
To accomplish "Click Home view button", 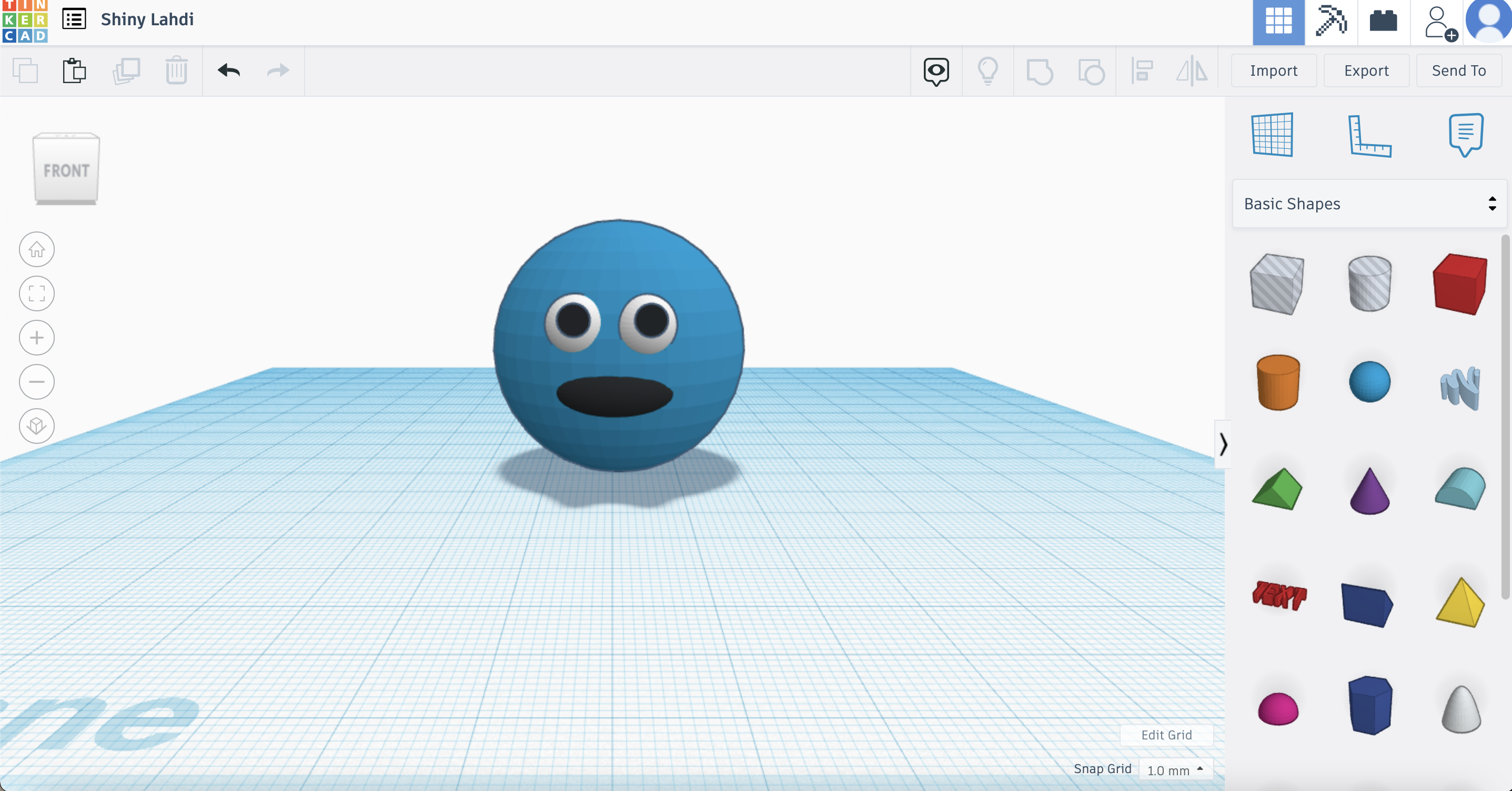I will click(36, 249).
